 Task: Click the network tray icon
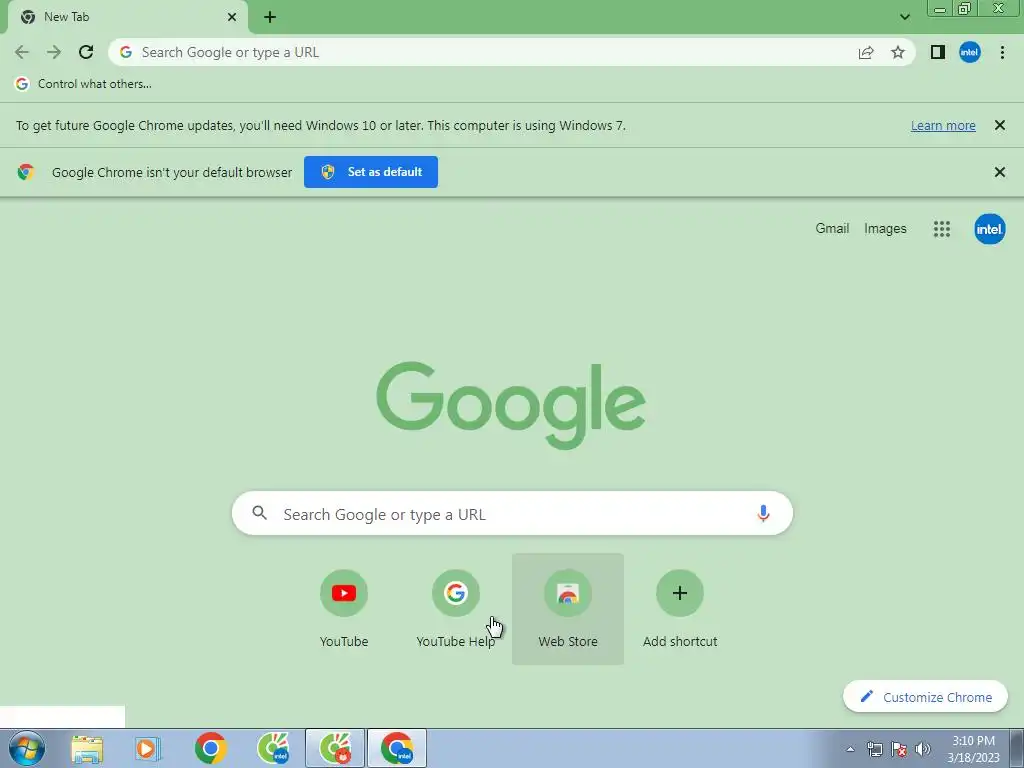[874, 749]
